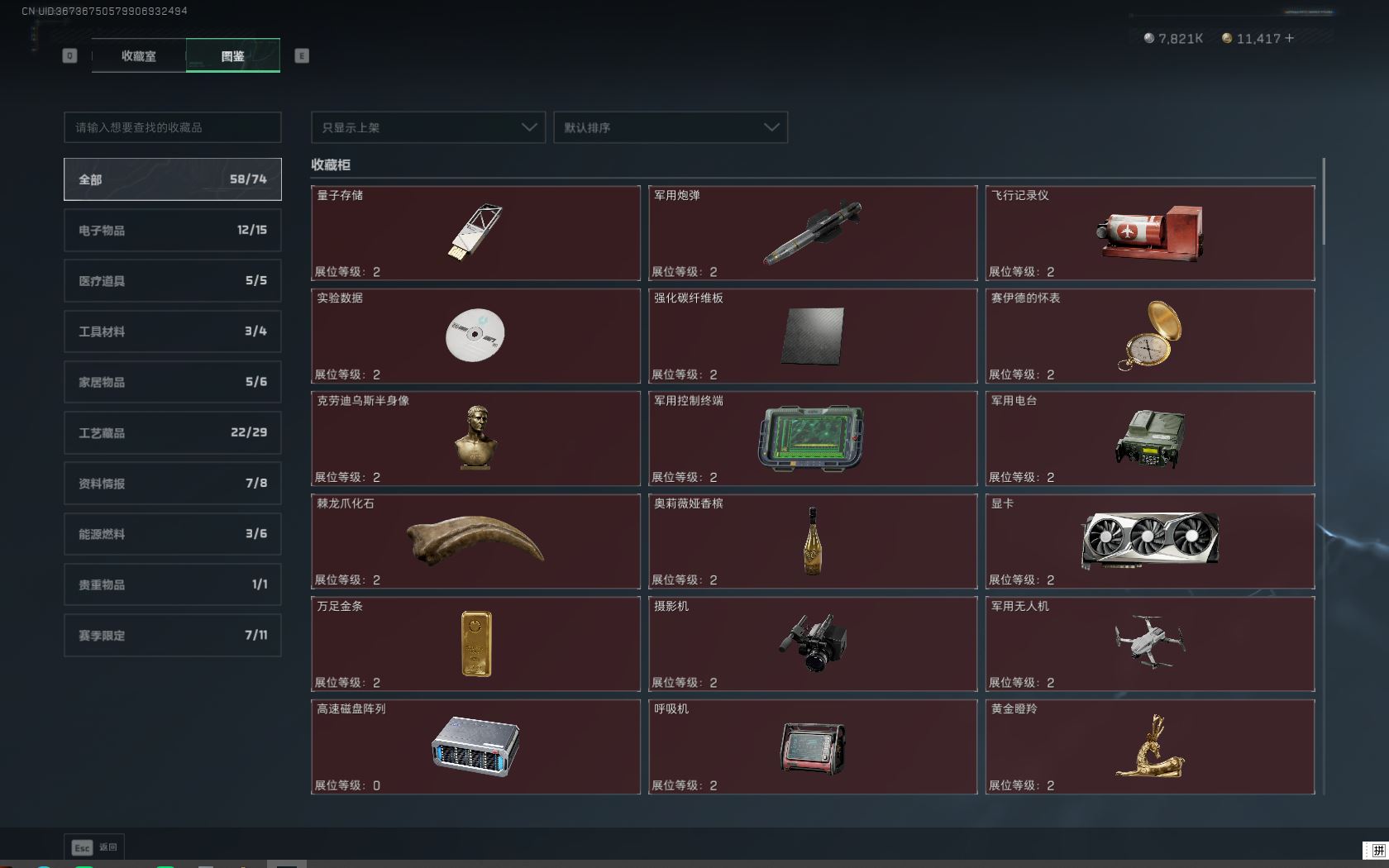Filter by 电子物品 category

point(172,230)
